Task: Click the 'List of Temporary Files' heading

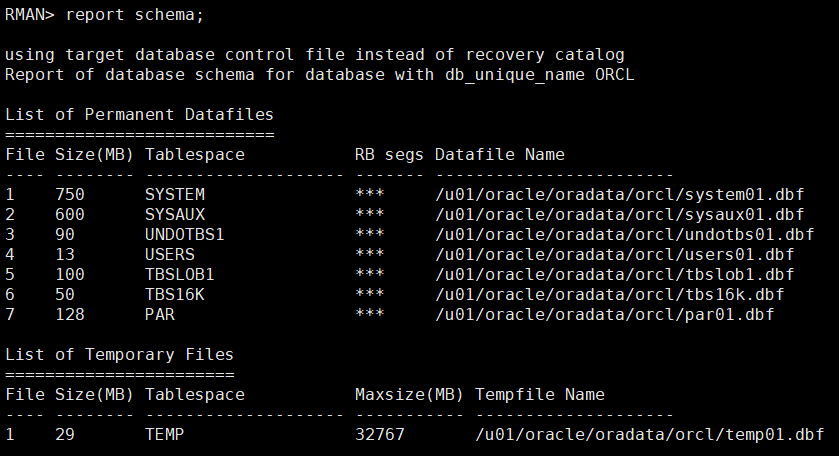Action: coord(119,354)
